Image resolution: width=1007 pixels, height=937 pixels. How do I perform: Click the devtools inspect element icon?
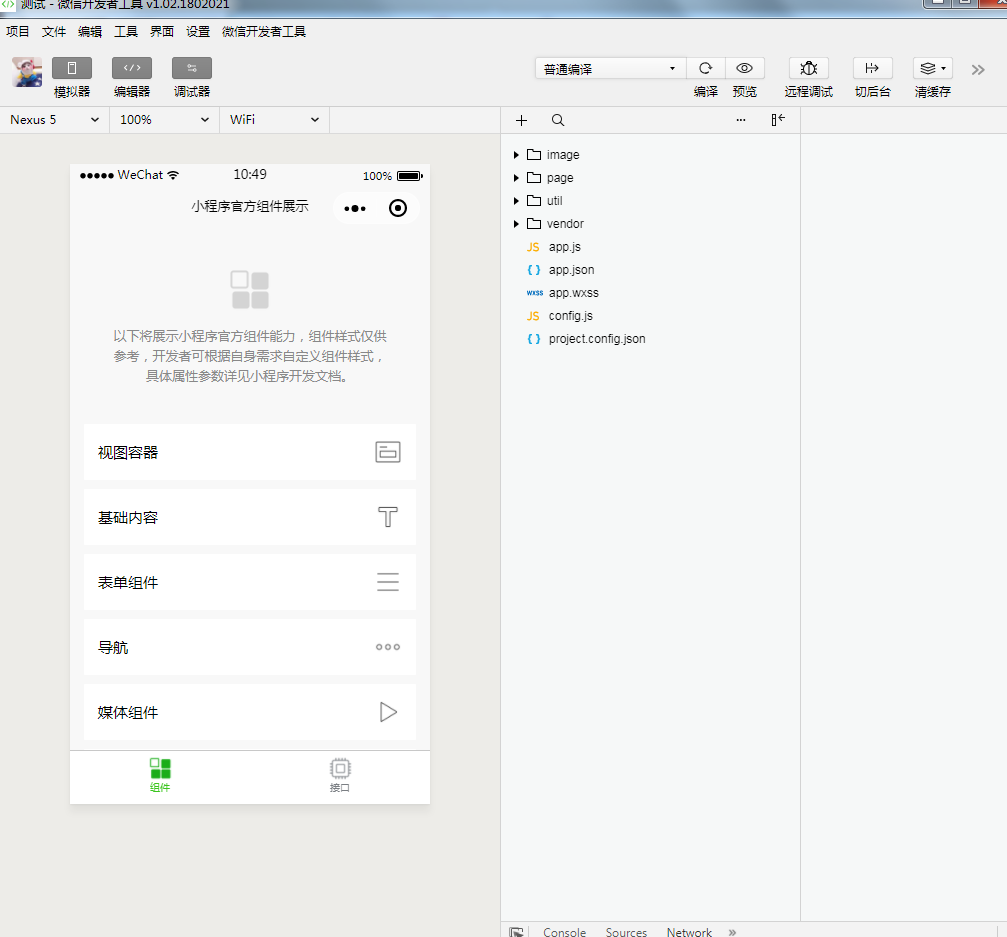(516, 932)
